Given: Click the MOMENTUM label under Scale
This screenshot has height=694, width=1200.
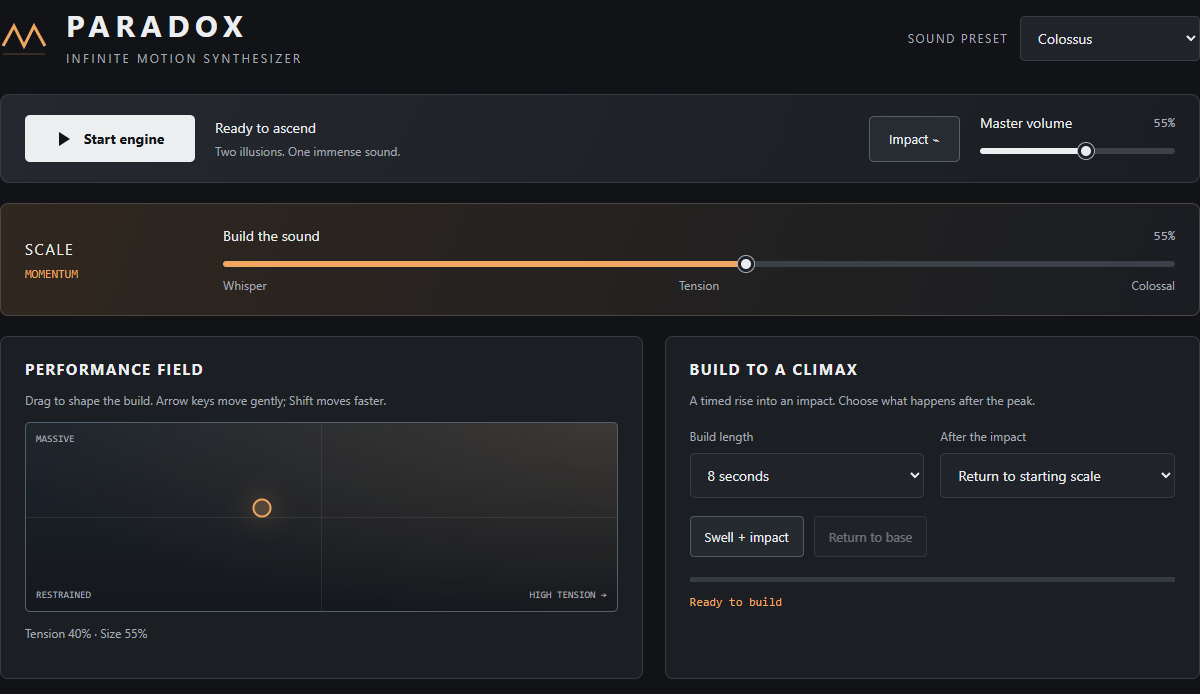Looking at the screenshot, I should [x=51, y=274].
